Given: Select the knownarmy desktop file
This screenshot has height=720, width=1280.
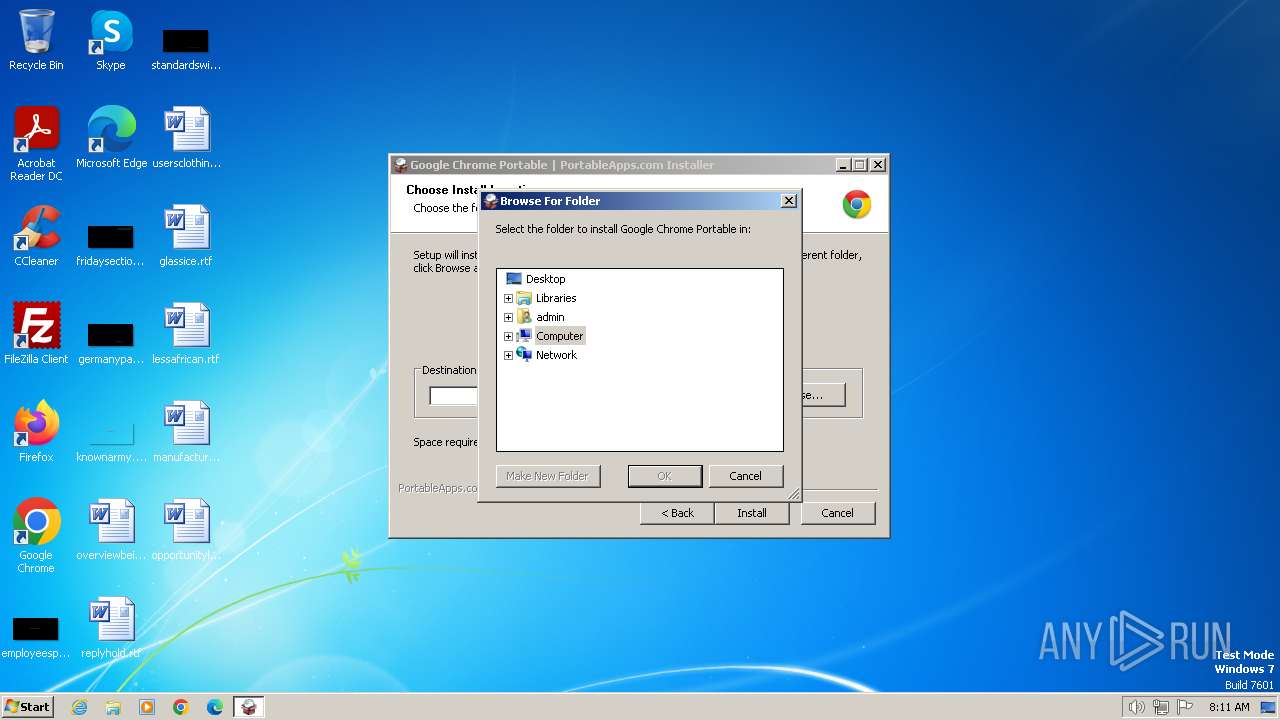Looking at the screenshot, I should (x=111, y=440).
